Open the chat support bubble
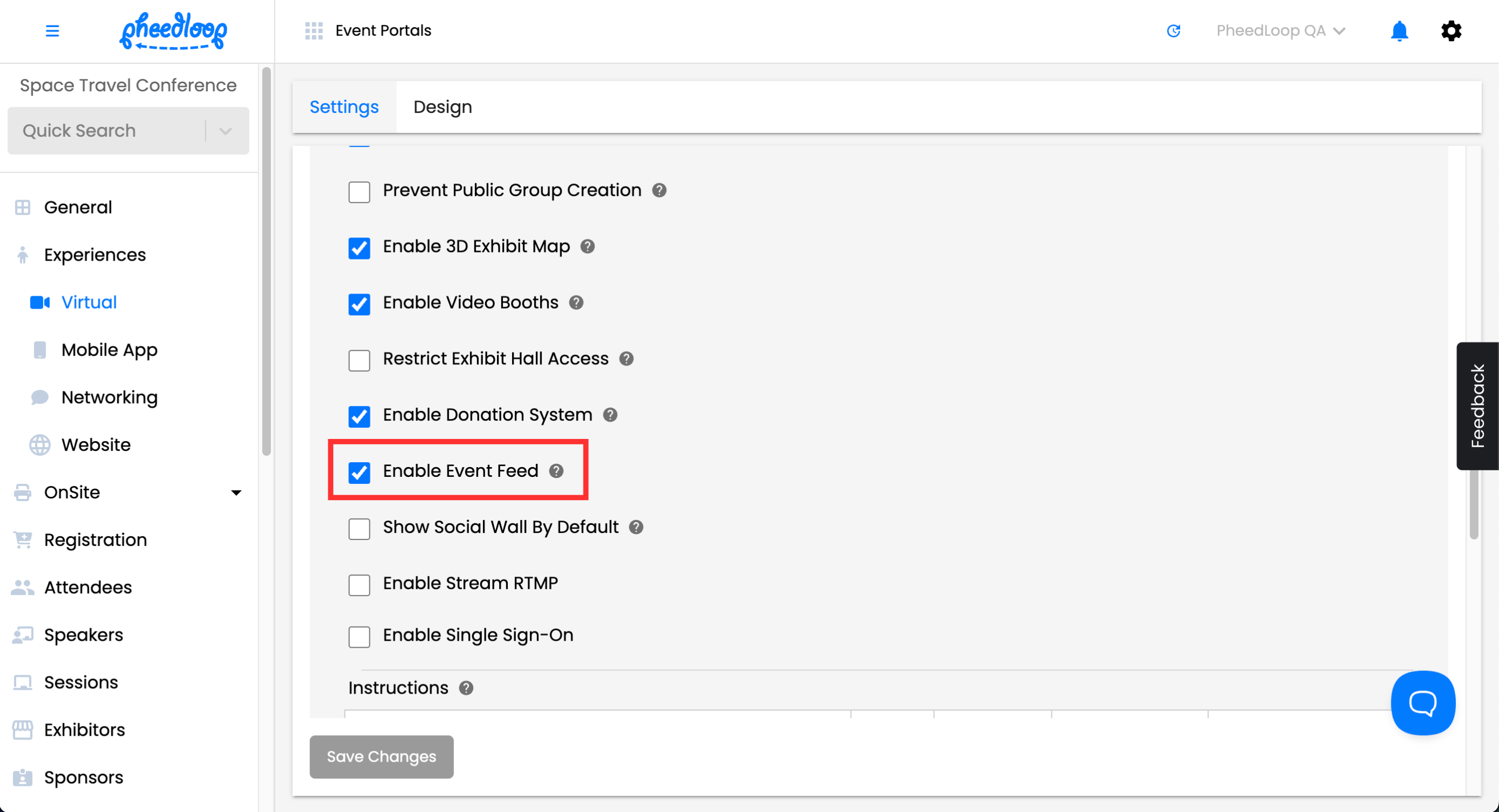 [1423, 703]
